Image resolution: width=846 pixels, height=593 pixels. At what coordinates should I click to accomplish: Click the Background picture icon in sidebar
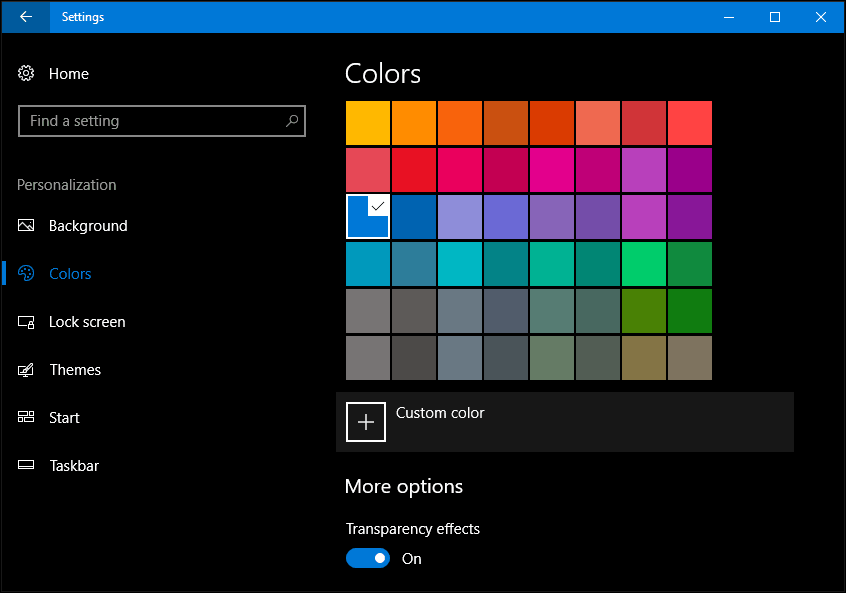coord(26,226)
